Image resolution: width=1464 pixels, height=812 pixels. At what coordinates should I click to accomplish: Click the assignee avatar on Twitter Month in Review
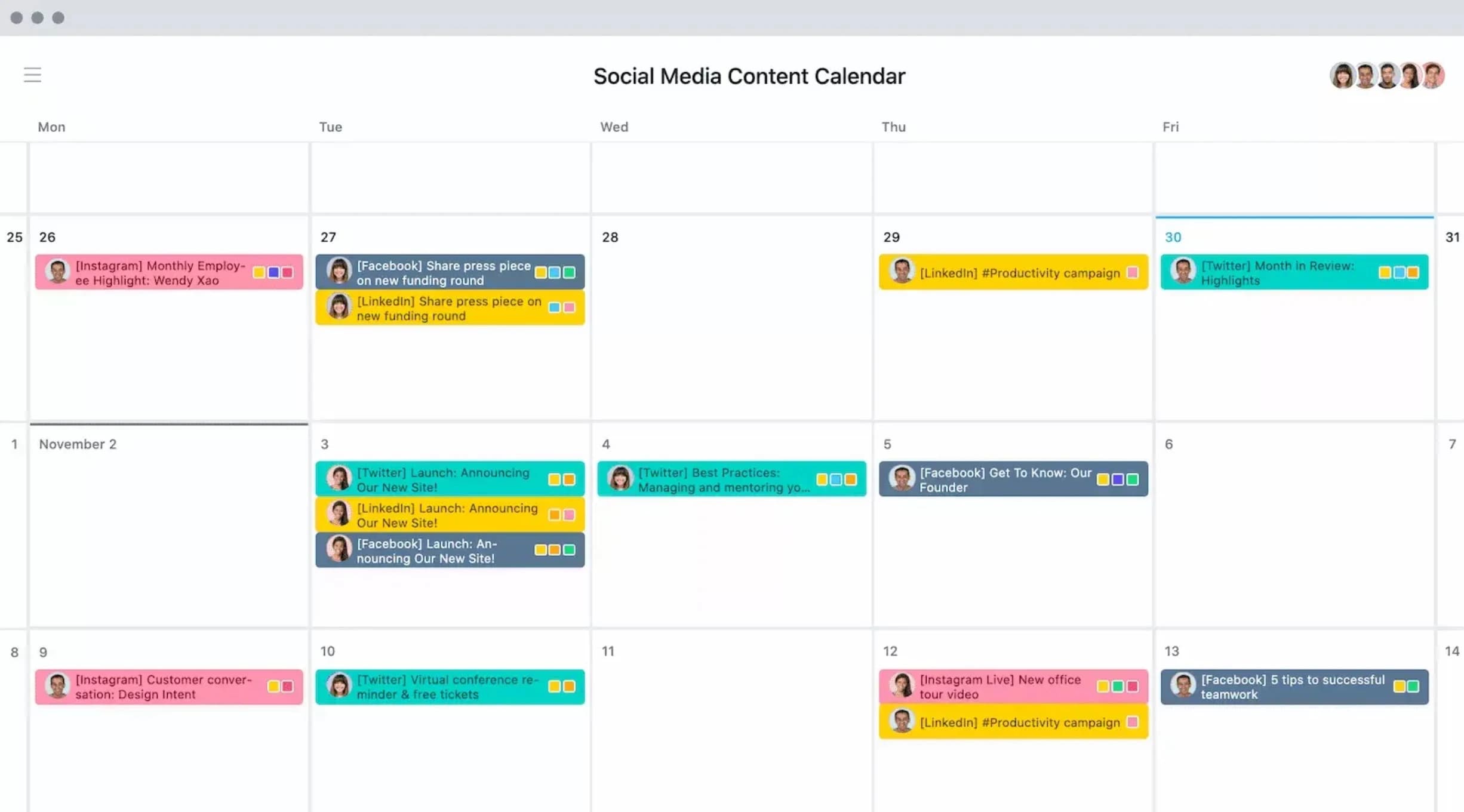point(1183,272)
